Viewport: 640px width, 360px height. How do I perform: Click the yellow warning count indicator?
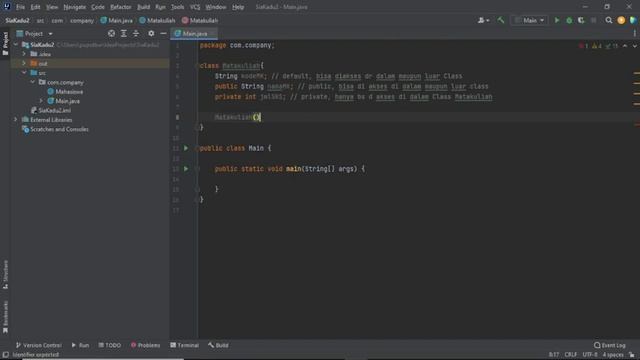pos(597,46)
